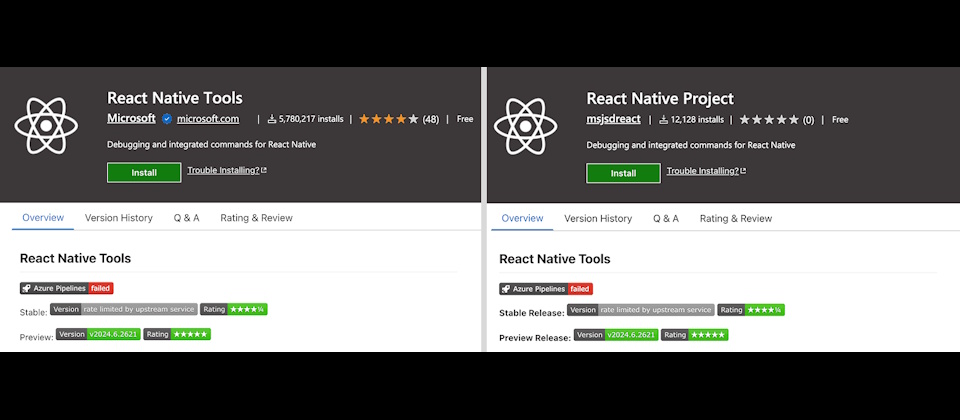Screen dimensions: 960x420
Task: Open Trouble Installing link for React Native Tools
Action: [x=226, y=171]
